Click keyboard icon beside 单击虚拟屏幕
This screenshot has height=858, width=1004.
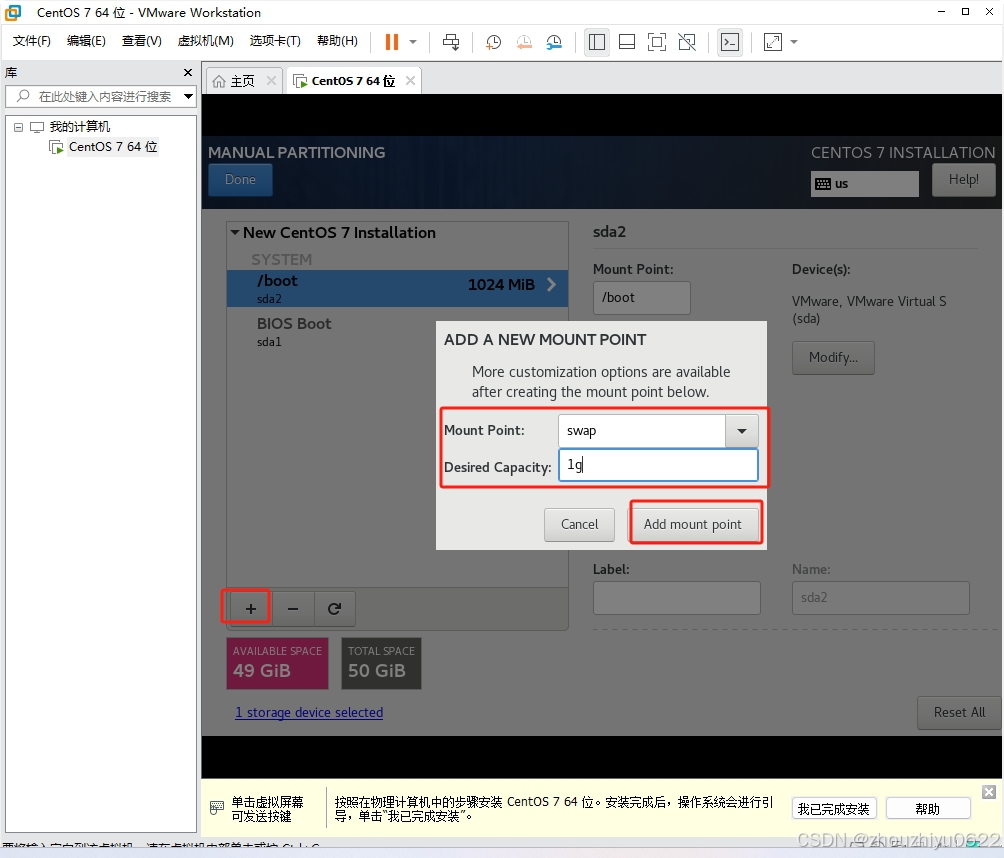pos(217,808)
